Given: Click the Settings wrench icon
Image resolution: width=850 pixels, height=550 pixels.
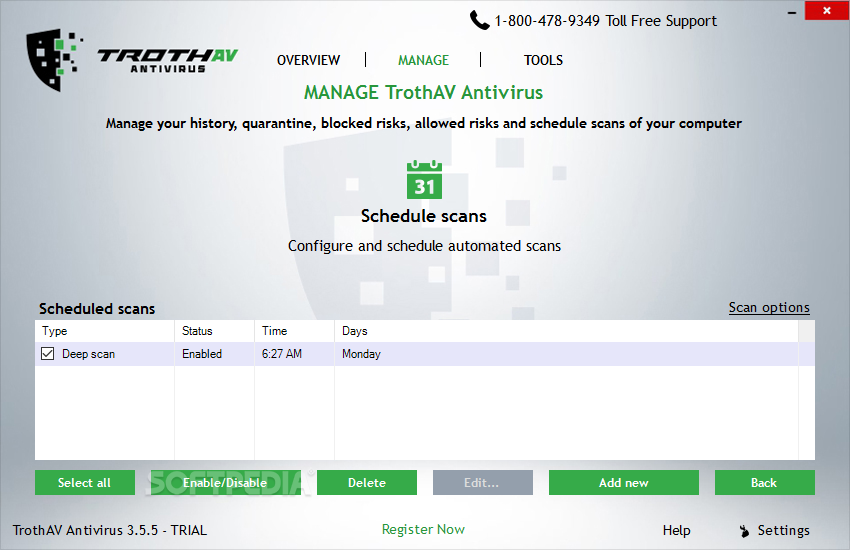Looking at the screenshot, I should [744, 531].
